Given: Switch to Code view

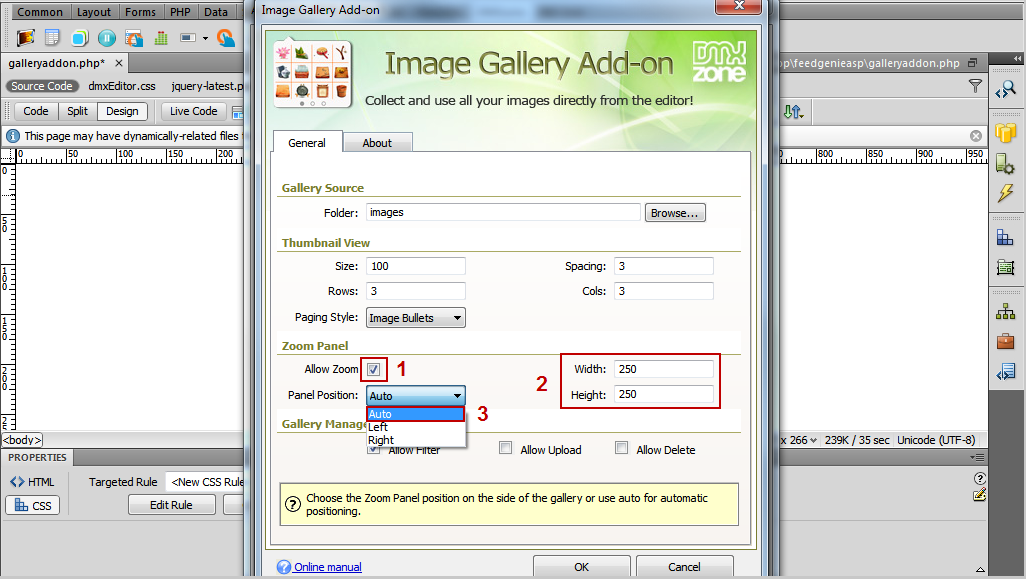Looking at the screenshot, I should [36, 111].
